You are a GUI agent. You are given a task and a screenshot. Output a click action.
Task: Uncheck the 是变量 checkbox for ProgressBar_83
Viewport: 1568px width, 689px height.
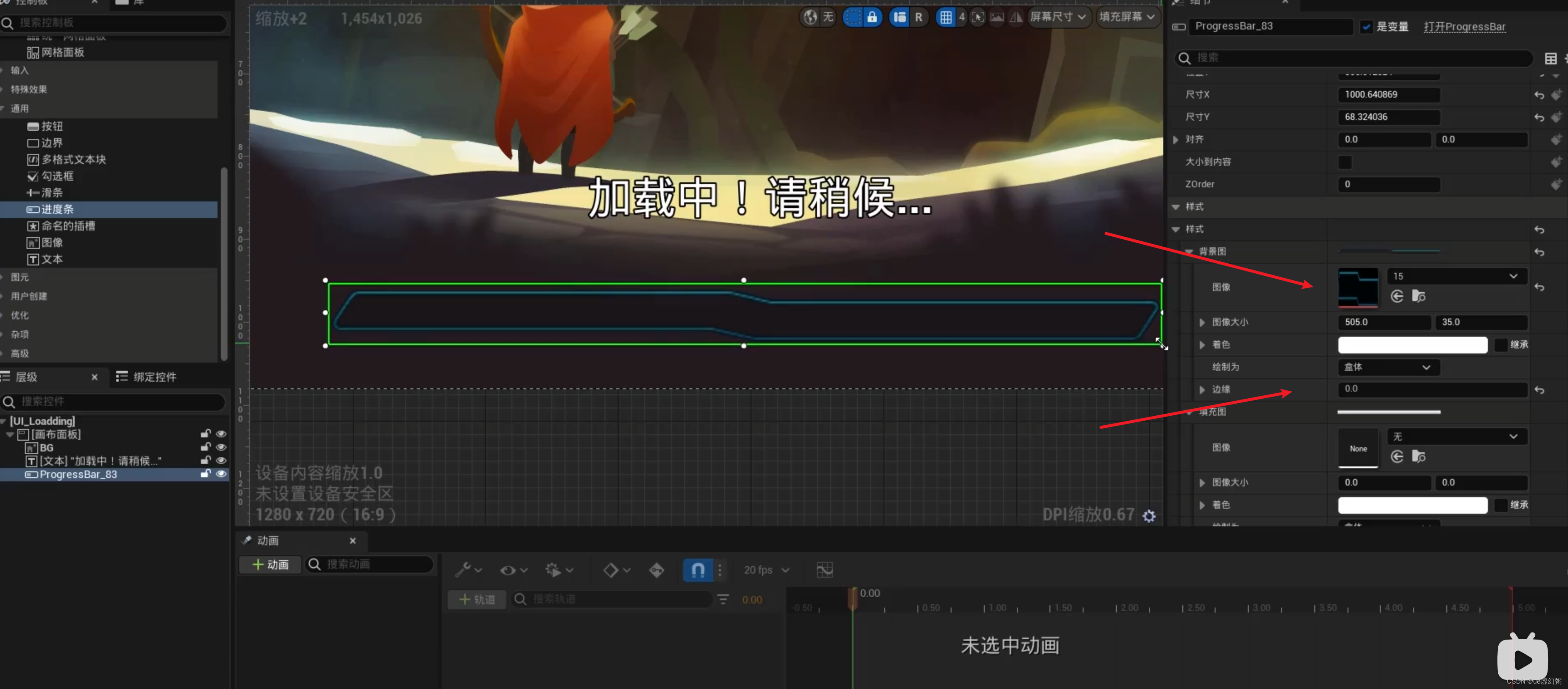[x=1368, y=26]
